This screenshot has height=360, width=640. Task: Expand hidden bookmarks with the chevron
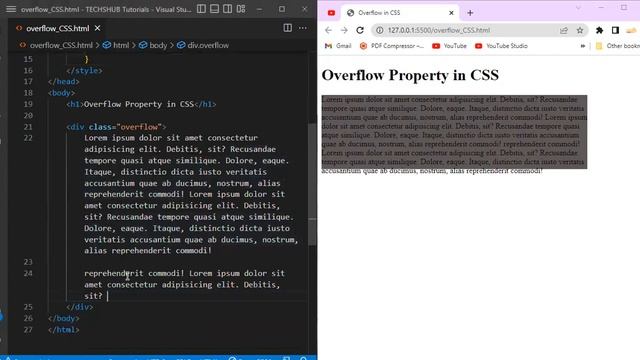click(x=582, y=46)
